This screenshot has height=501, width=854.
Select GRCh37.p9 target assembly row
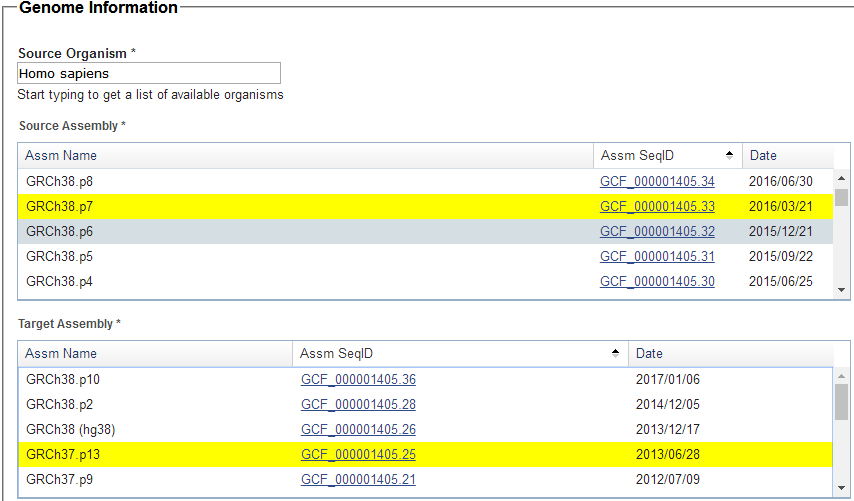click(425, 480)
